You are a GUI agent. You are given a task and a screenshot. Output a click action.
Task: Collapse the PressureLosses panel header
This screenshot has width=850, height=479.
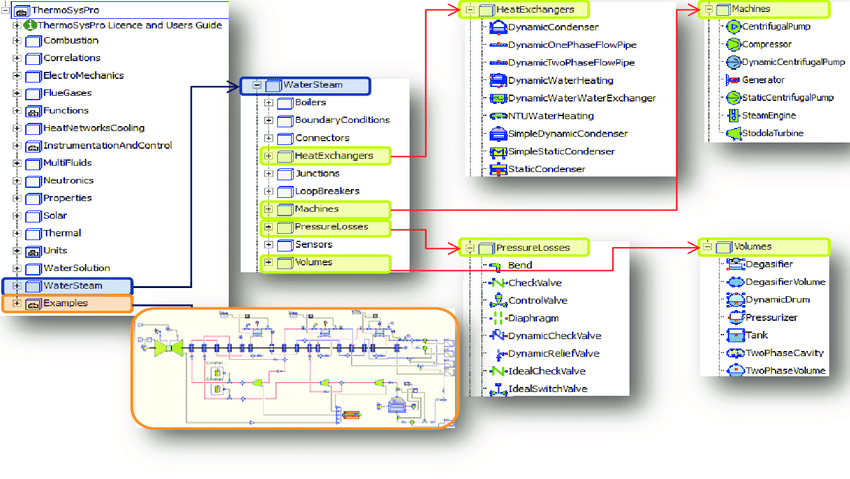tap(470, 248)
